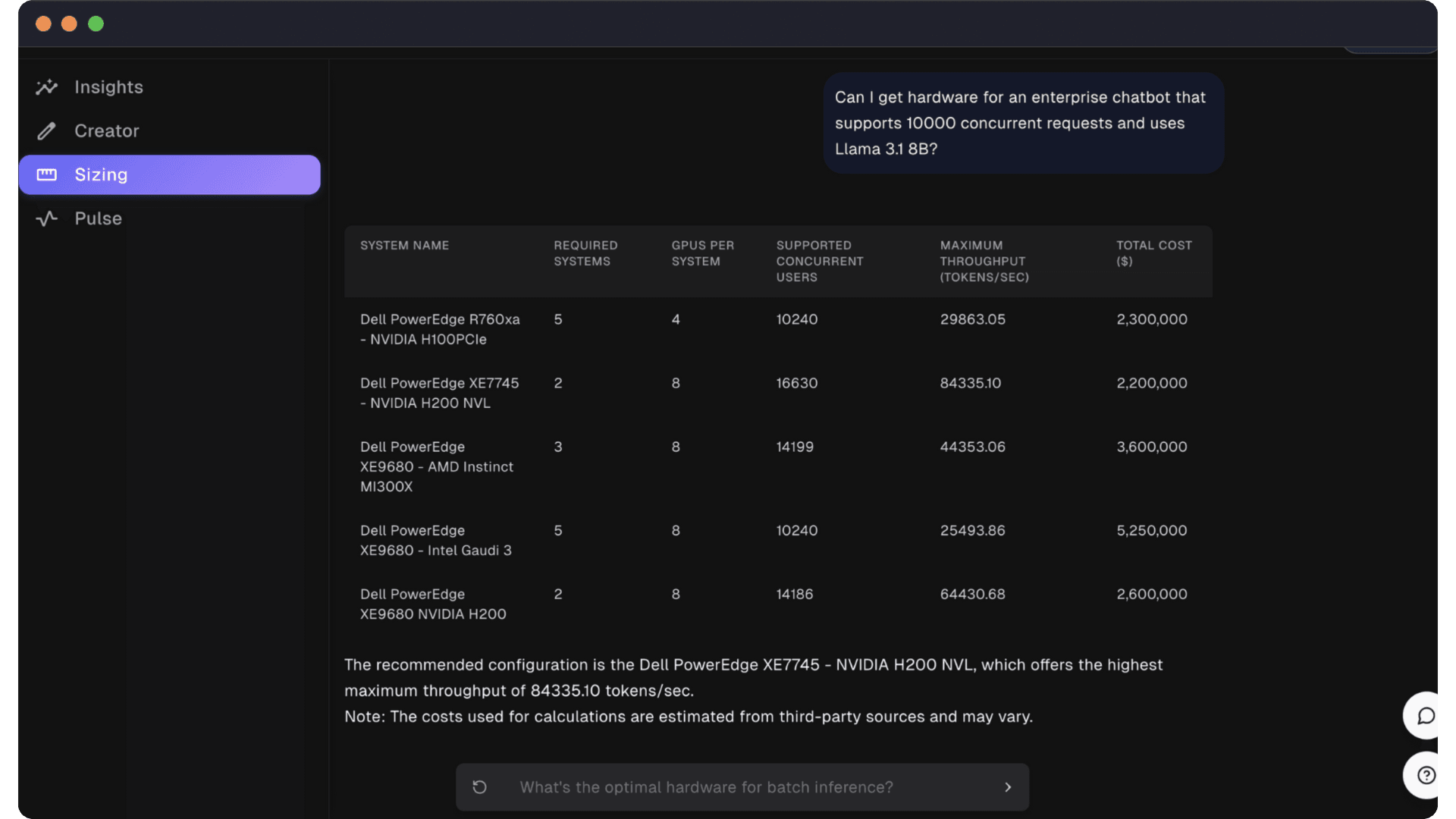Open the Insights menu item

[108, 87]
